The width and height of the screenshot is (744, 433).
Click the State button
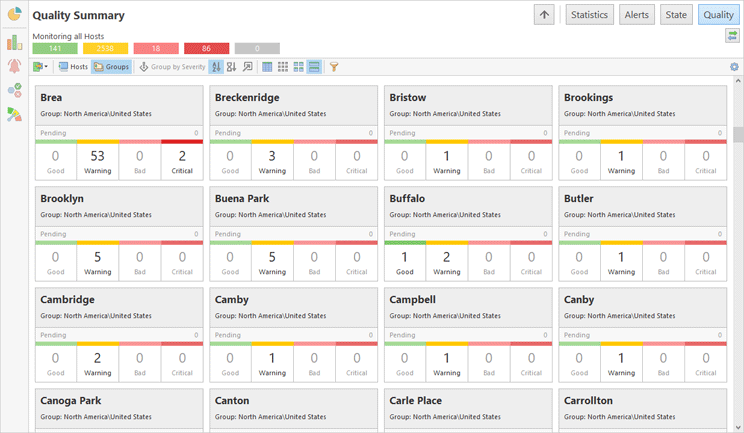point(676,15)
